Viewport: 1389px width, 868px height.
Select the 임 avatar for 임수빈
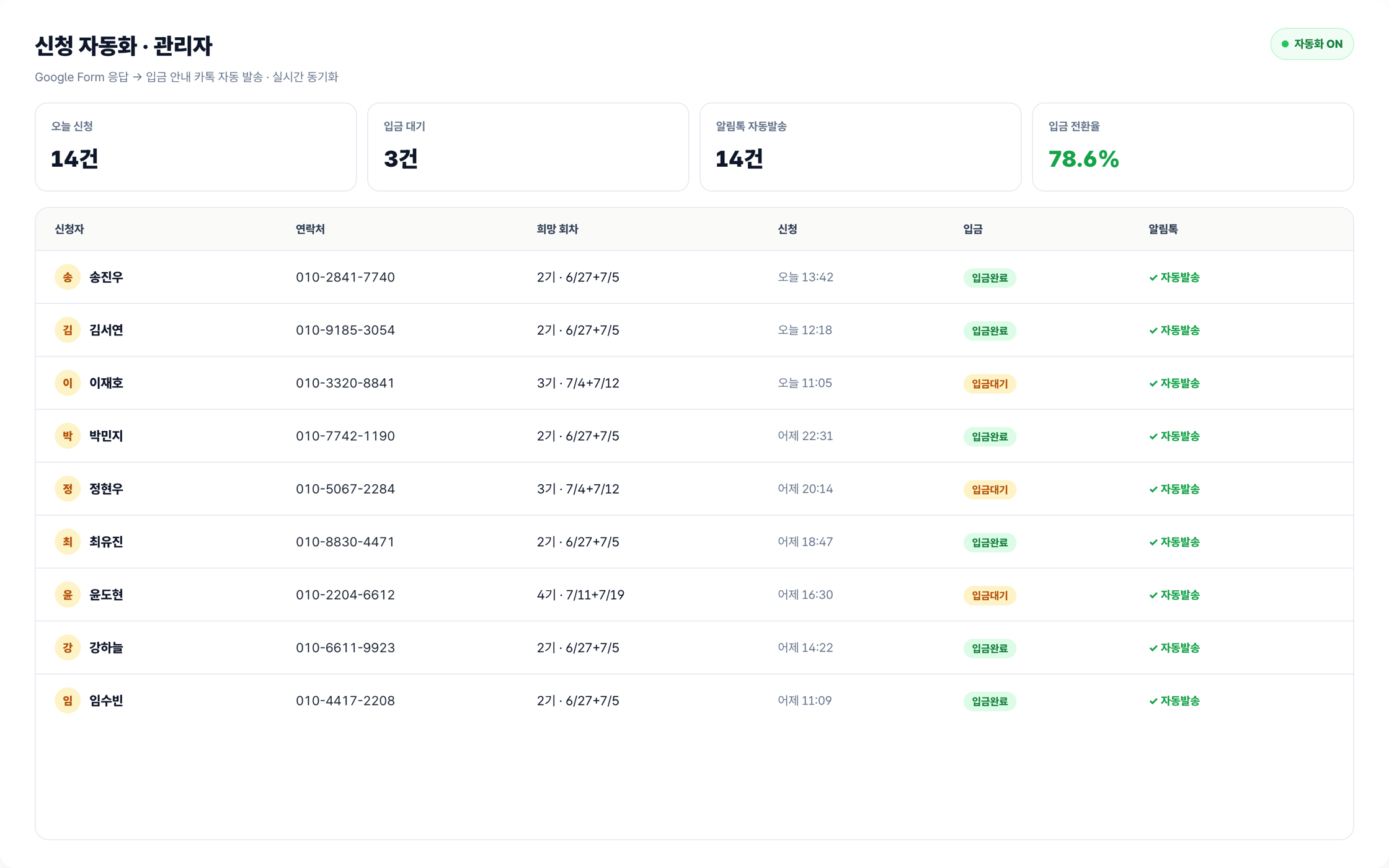pos(68,701)
